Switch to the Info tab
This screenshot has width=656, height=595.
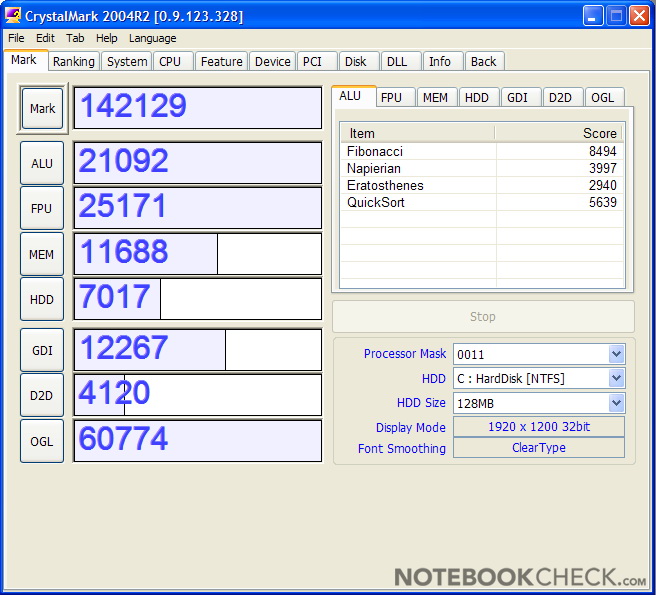click(x=443, y=62)
